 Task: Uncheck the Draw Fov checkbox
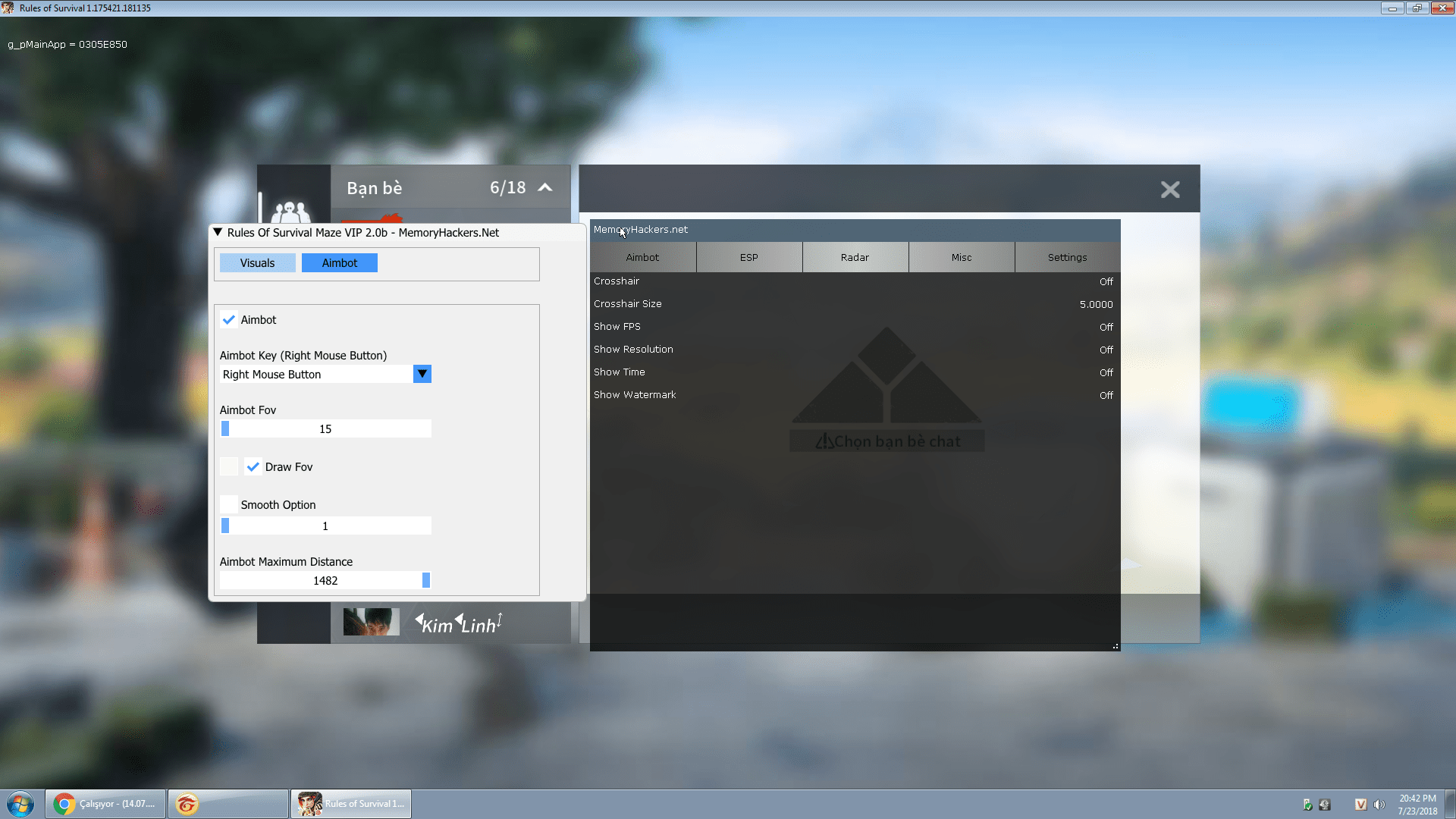tap(253, 466)
